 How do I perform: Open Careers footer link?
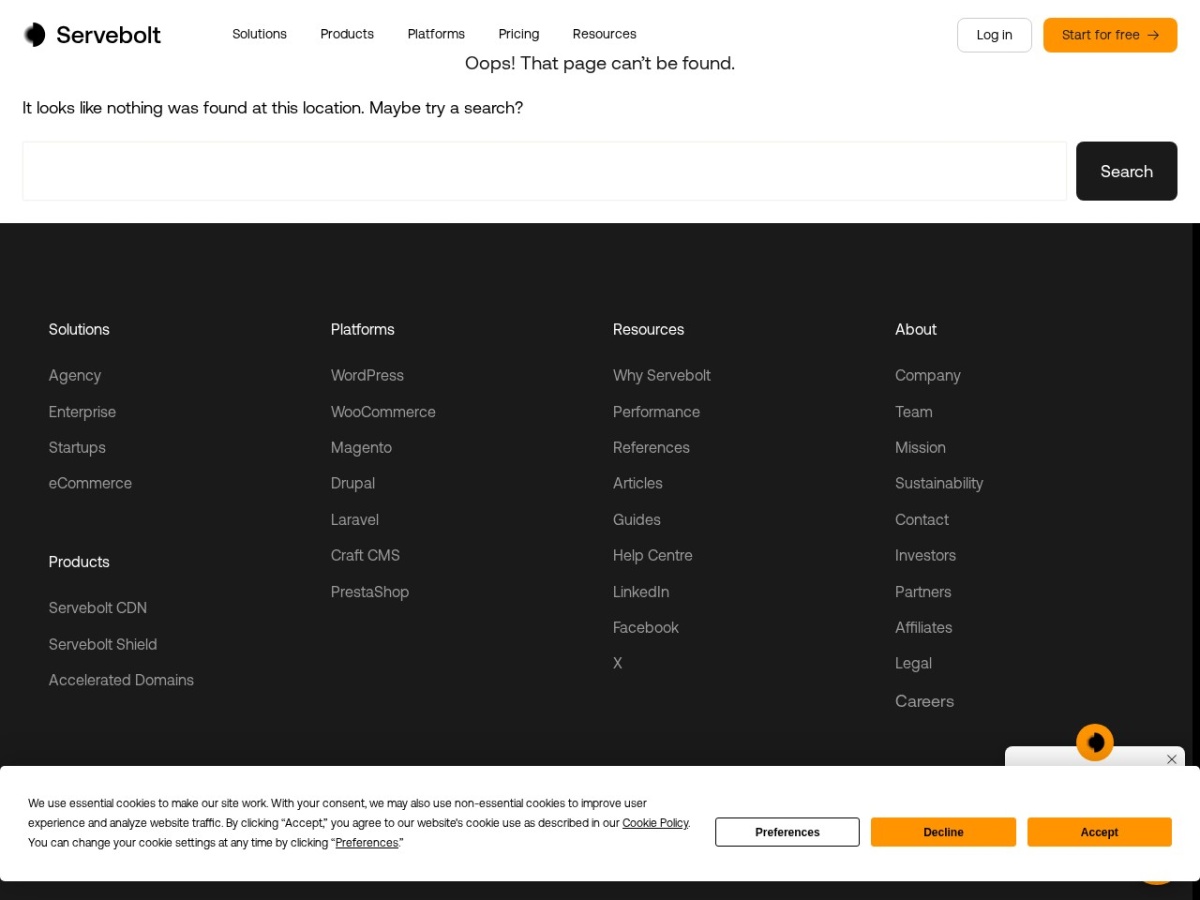click(x=924, y=701)
